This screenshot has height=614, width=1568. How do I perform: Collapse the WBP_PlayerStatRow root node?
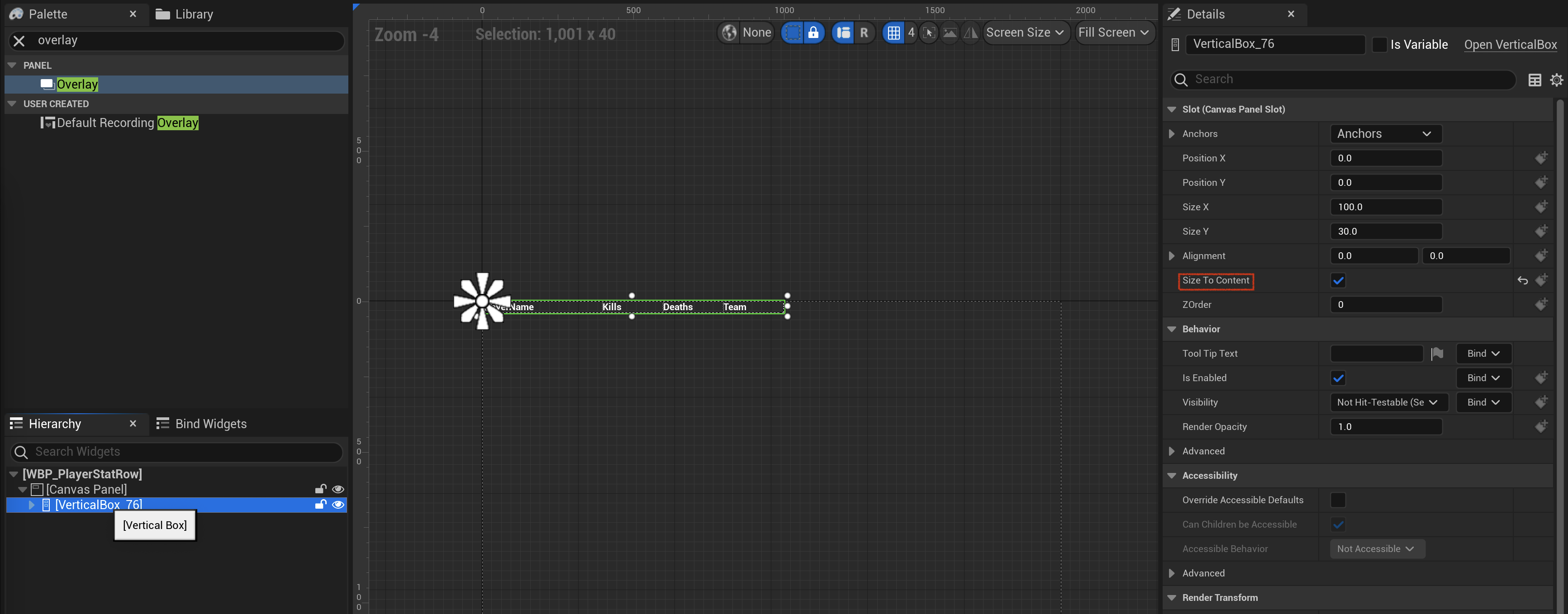(14, 474)
